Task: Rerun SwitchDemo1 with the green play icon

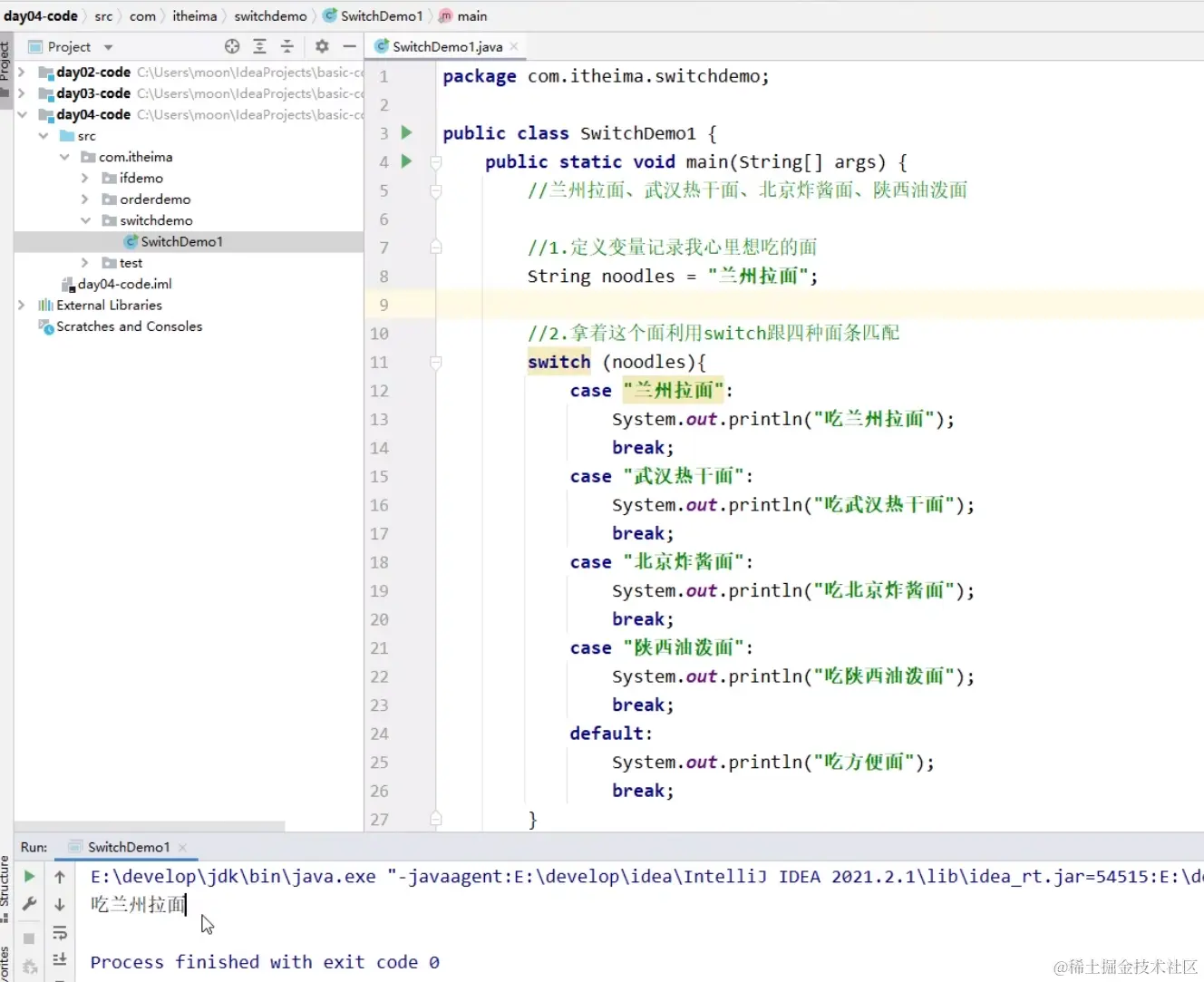Action: tap(29, 876)
